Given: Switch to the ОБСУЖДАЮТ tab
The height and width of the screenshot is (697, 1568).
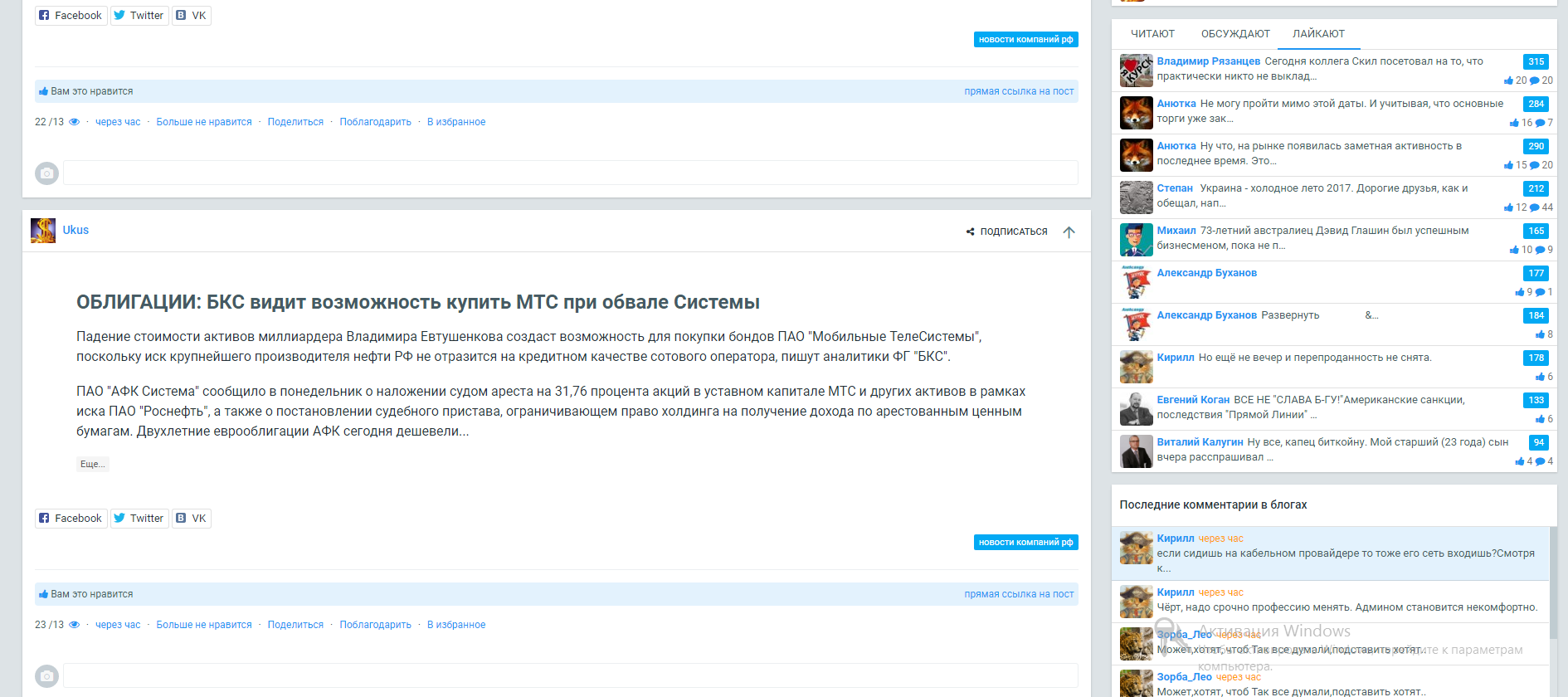Looking at the screenshot, I should pos(1235,34).
